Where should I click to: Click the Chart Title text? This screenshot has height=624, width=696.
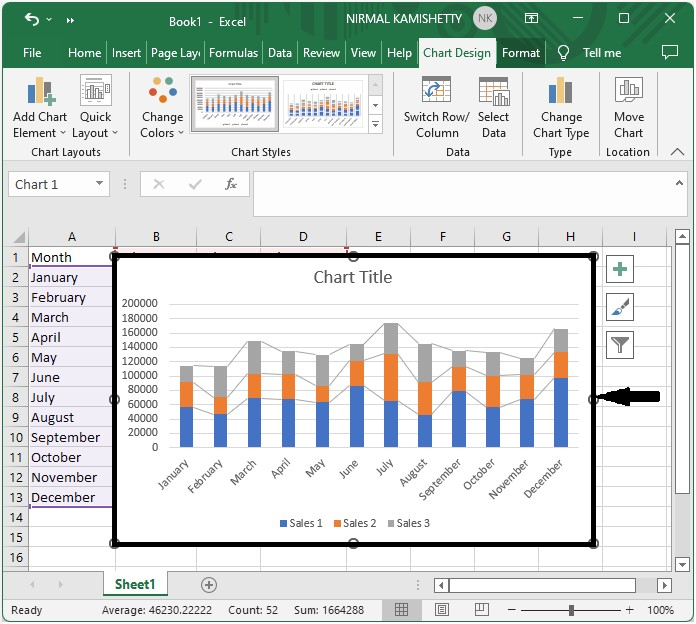[x=353, y=277]
